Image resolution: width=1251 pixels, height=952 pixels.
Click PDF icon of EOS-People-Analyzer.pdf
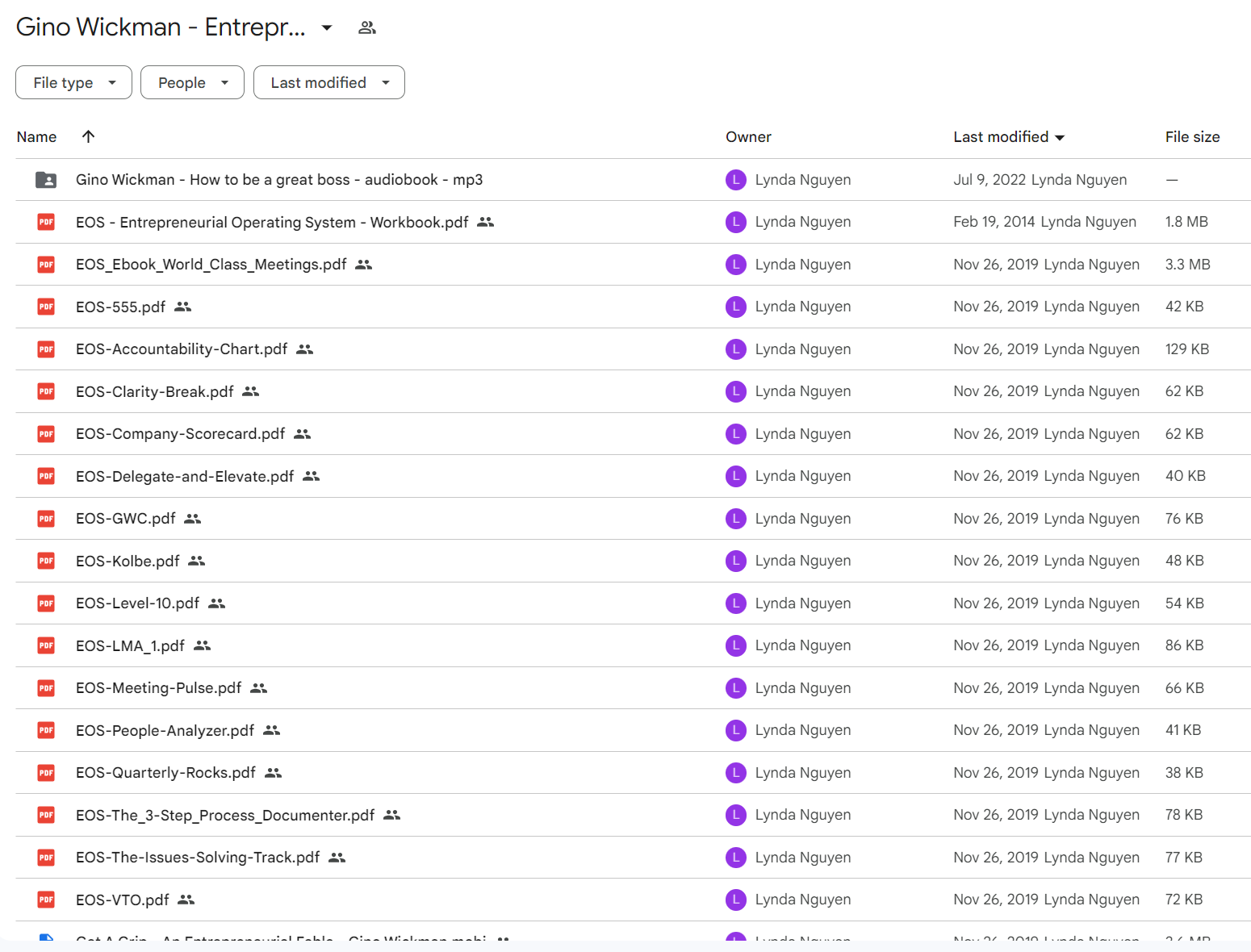point(46,730)
